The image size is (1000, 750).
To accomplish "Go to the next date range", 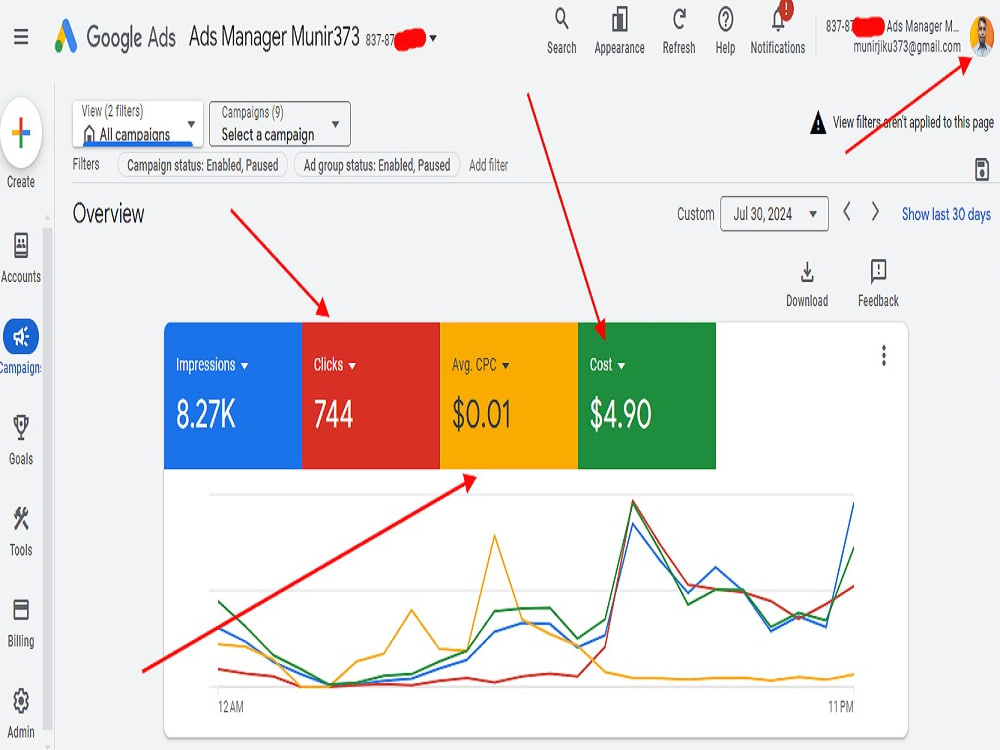I will coord(875,212).
